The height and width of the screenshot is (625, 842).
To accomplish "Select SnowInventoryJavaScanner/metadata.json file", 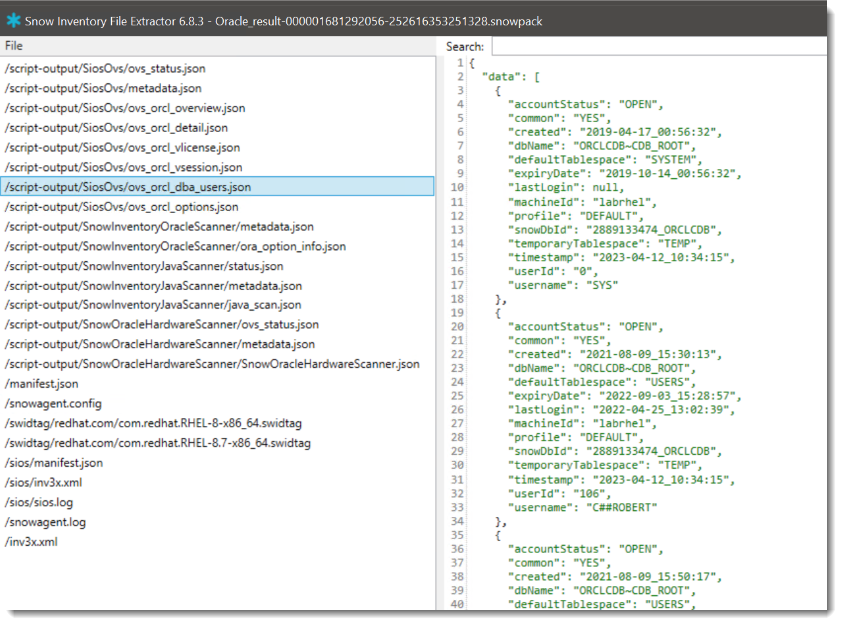I will (153, 286).
